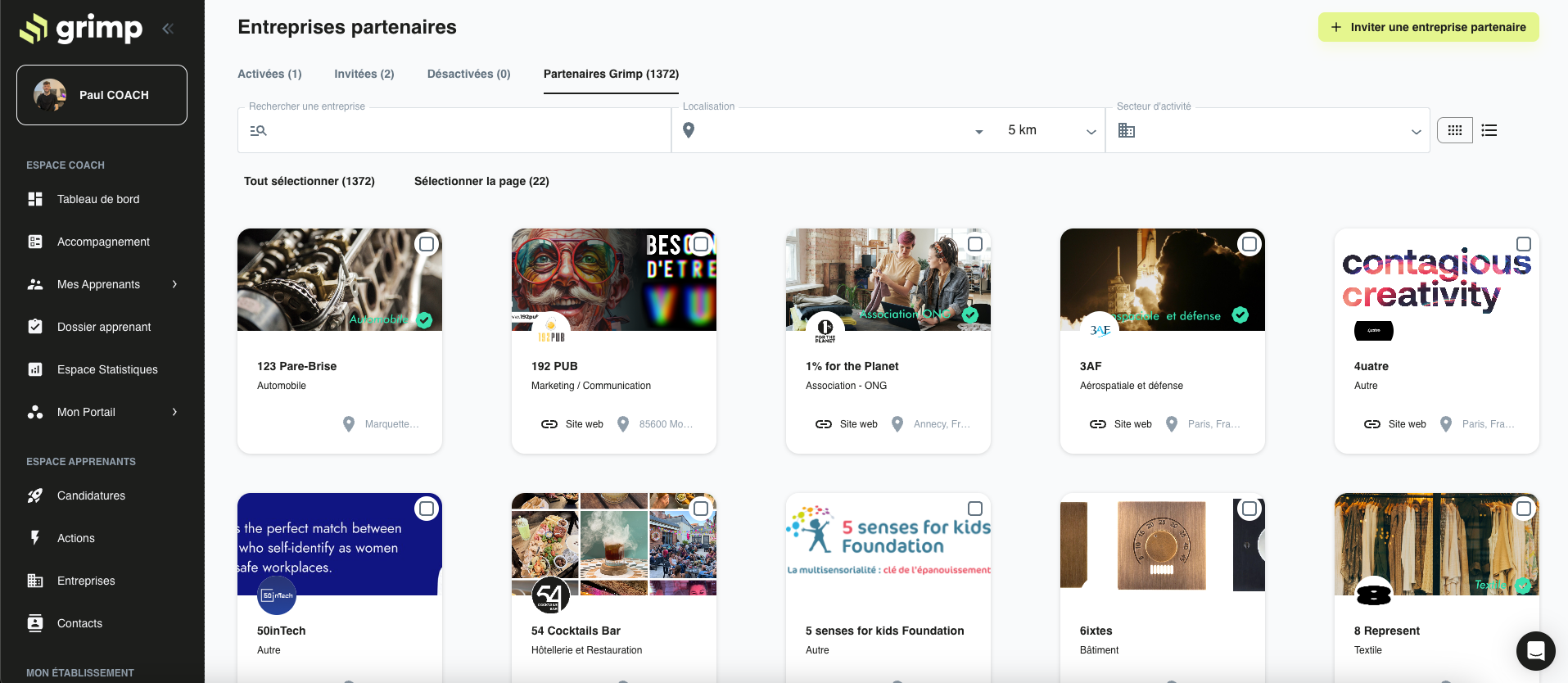The image size is (1568, 683).
Task: Switch to grid view
Action: click(x=1455, y=130)
